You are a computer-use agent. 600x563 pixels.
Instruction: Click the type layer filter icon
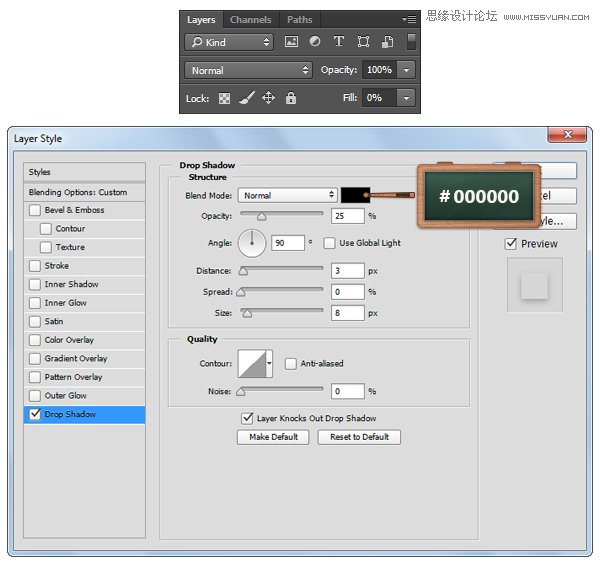pos(339,42)
